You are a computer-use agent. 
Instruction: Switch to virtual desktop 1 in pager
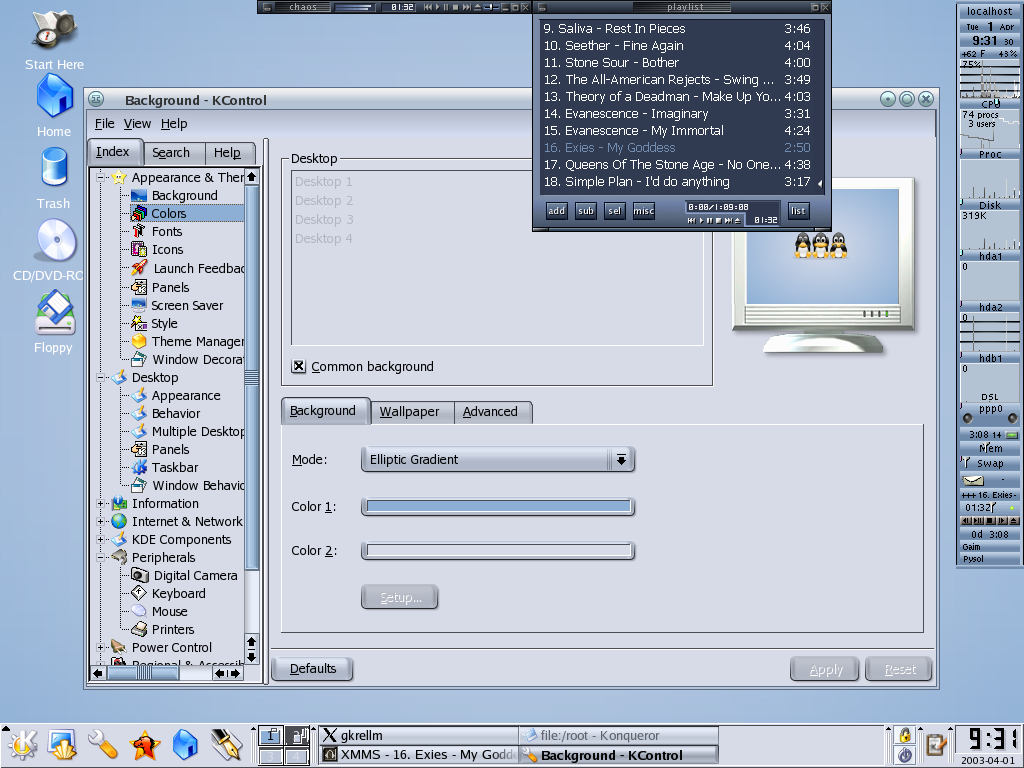[x=270, y=735]
